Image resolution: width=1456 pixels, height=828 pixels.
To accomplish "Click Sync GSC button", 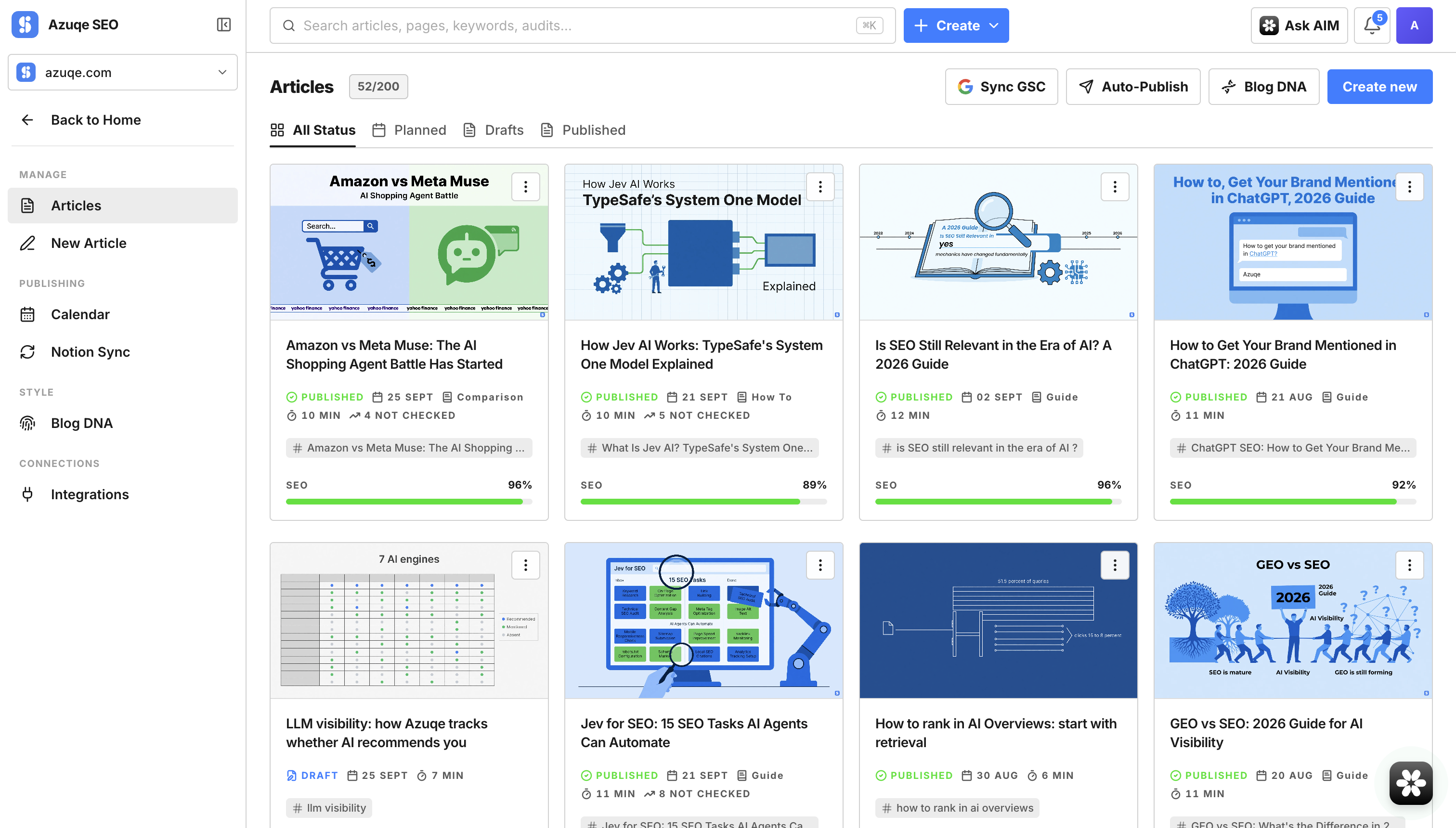I will pos(1001,87).
